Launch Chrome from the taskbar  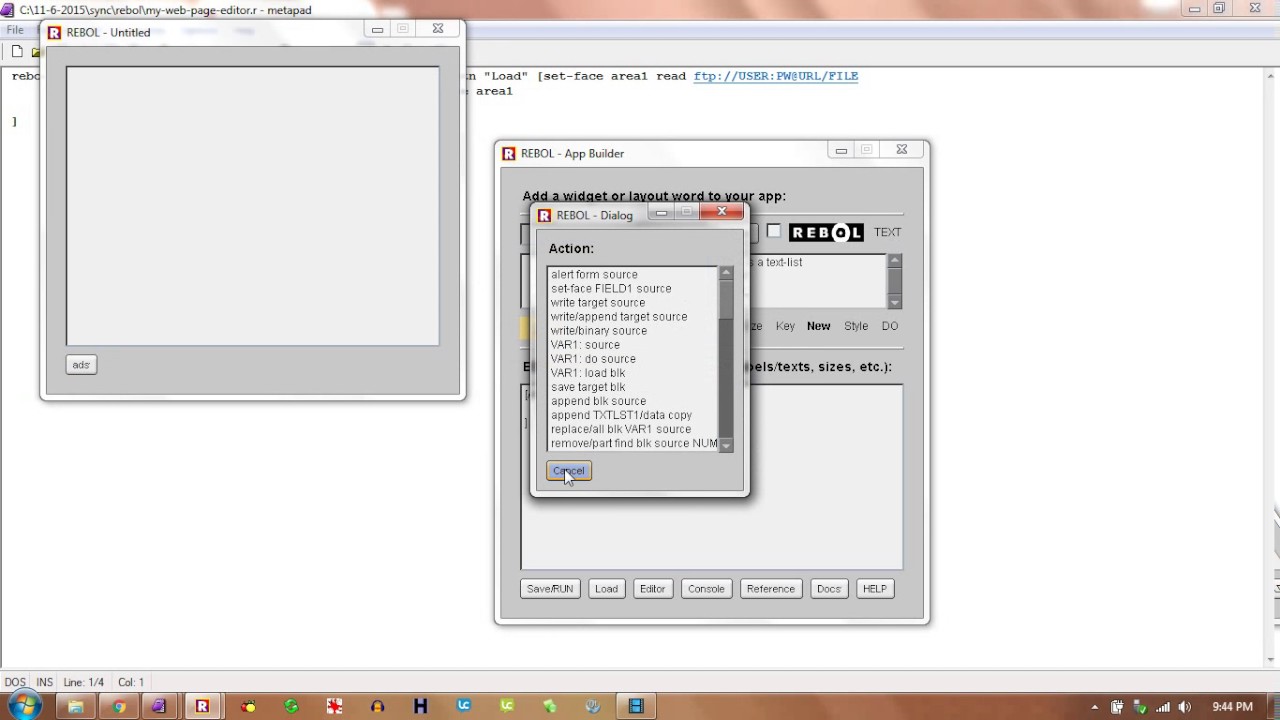[118, 706]
